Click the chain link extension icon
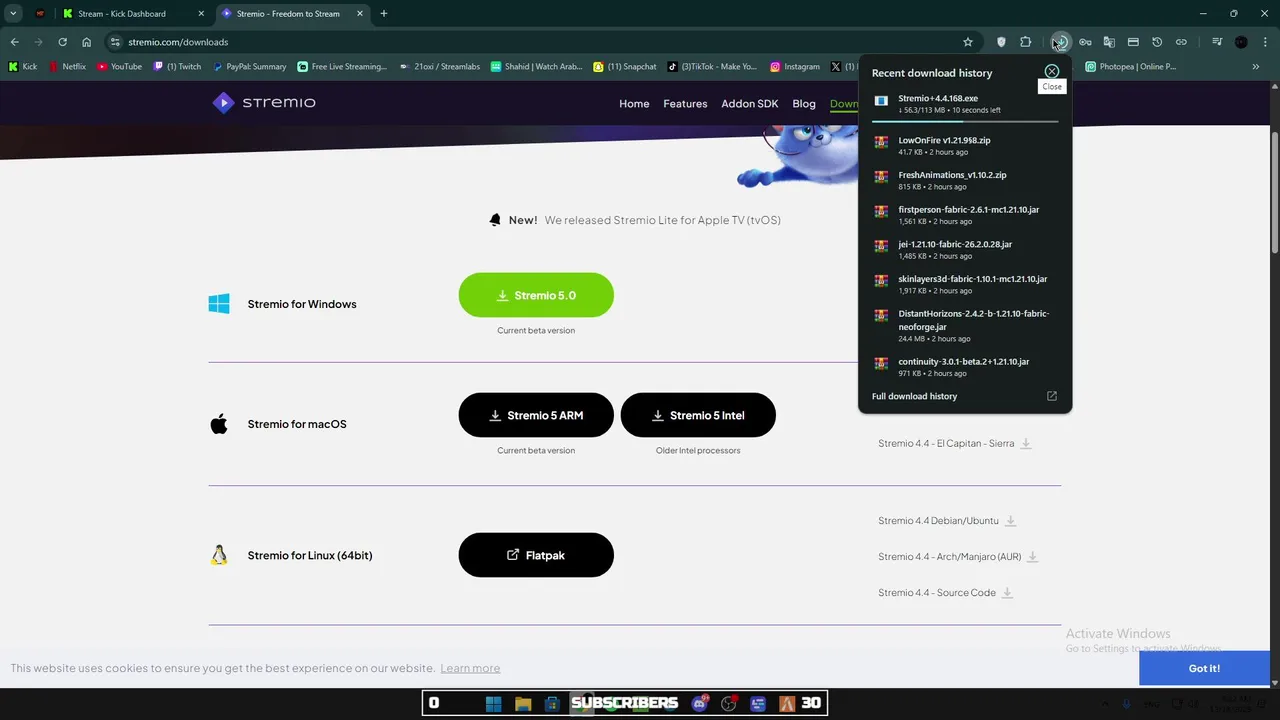1280x720 pixels. (1181, 42)
